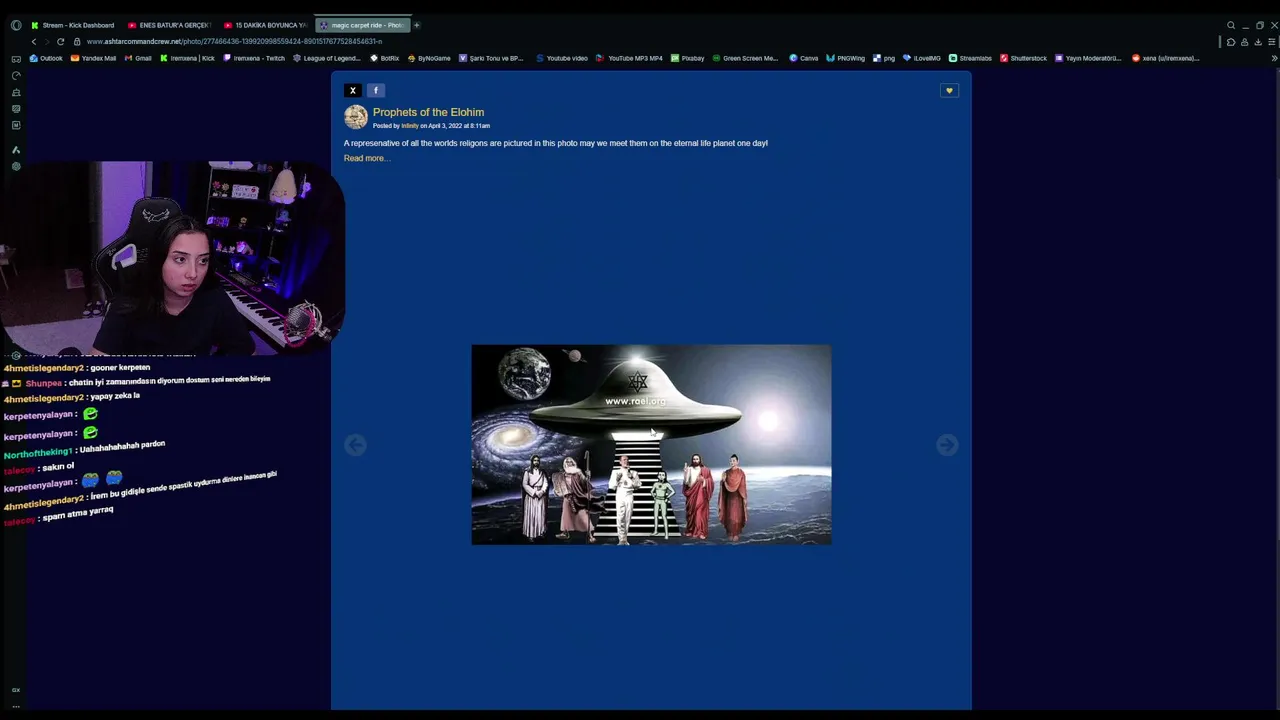Click chat message 'spam atma yarraq'
The height and width of the screenshot is (720, 1280).
point(78,513)
